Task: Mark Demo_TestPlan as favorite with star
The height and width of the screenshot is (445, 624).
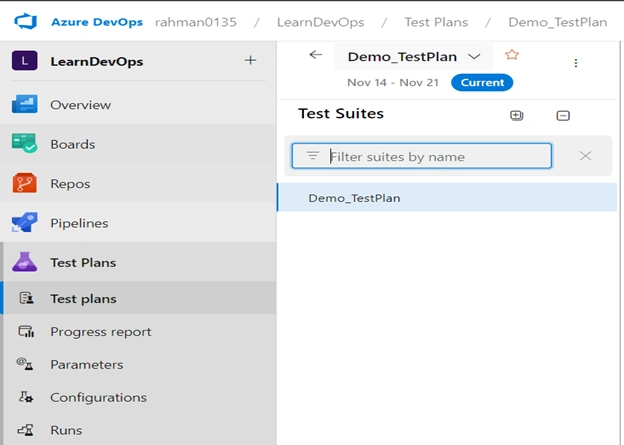Action: point(512,55)
